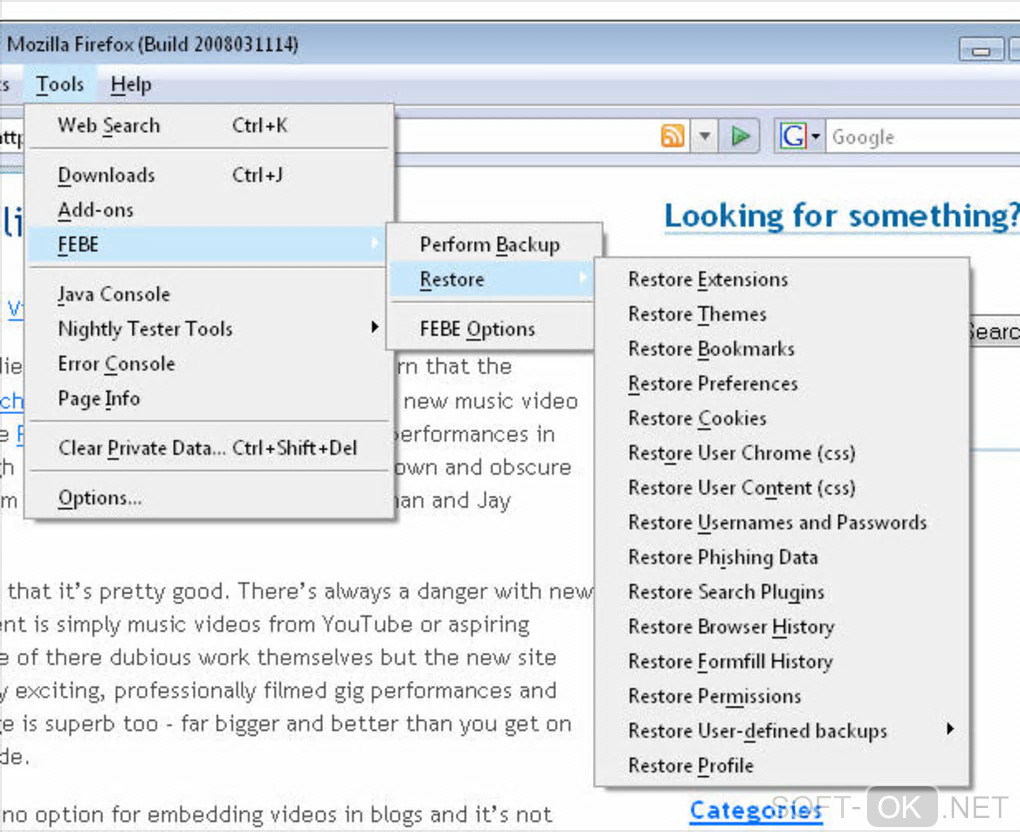1020x832 pixels.
Task: Select Restore Permissions
Action: point(782,696)
